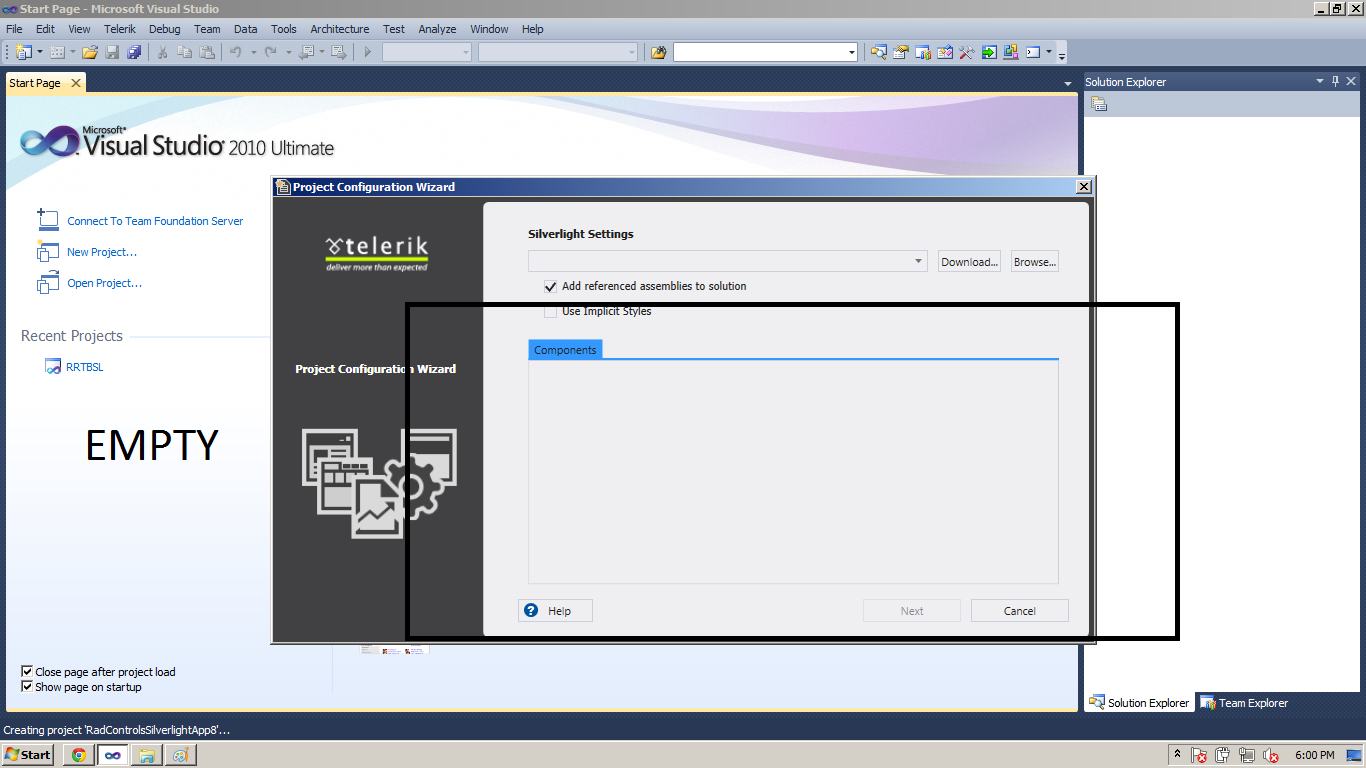Click the Properties Window toolbar icon
Viewport: 1366px width, 768px height.
[x=901, y=52]
